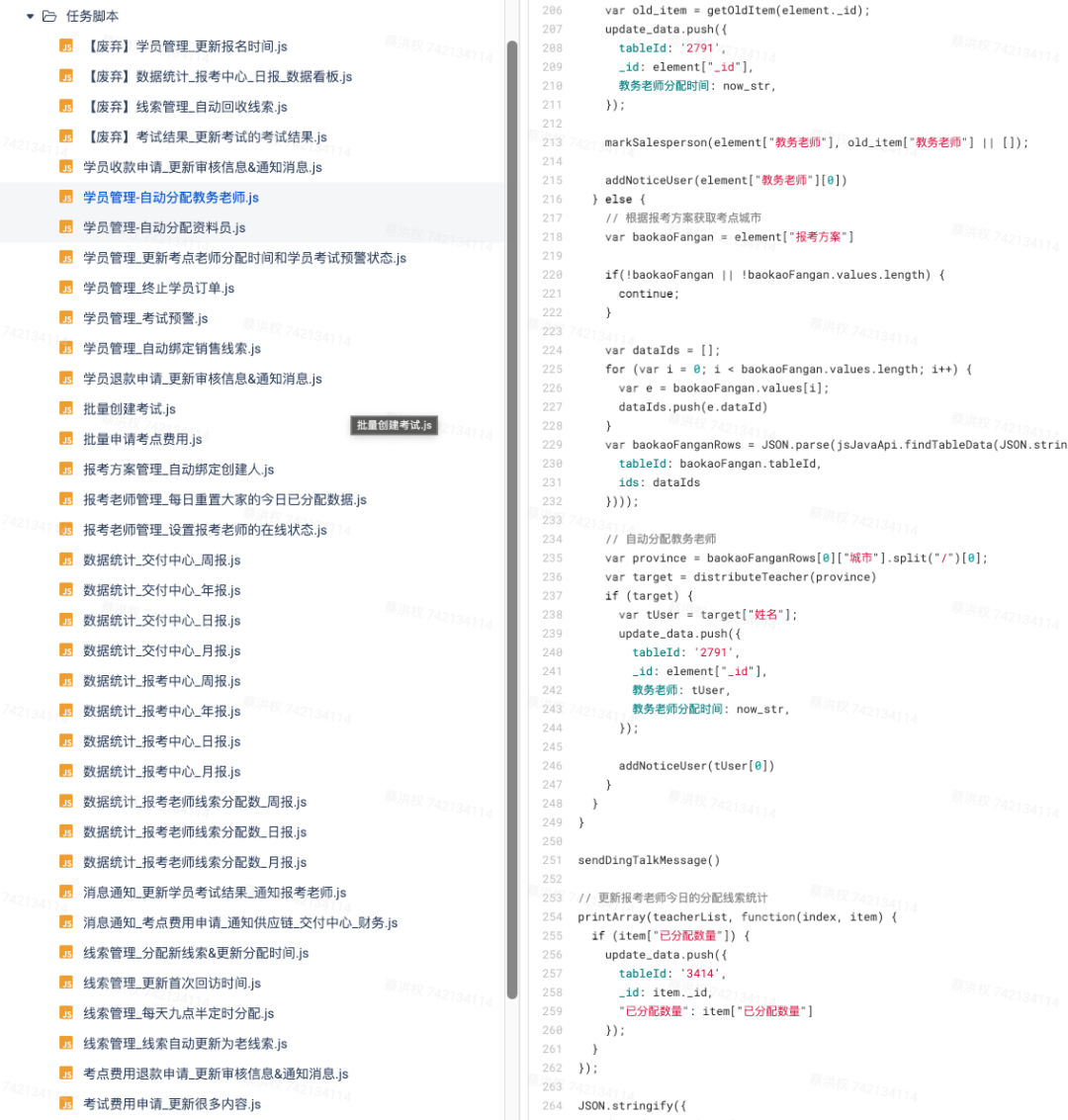Click JS icon beside 学员管理_考试预警.js
Image resolution: width=1068 pixels, height=1120 pixels.
click(x=66, y=318)
